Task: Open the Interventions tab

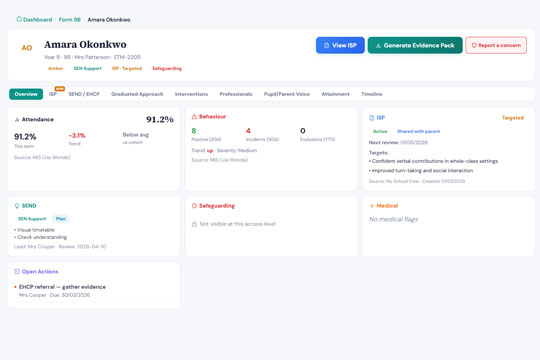Action: coord(191,94)
